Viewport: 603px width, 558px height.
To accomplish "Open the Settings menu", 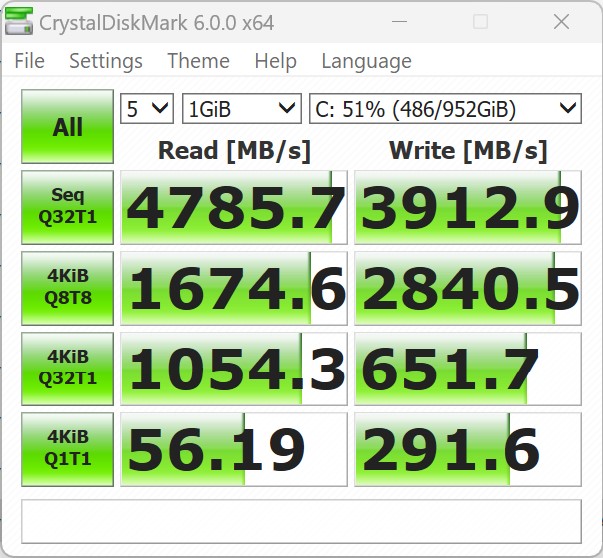I will click(106, 61).
